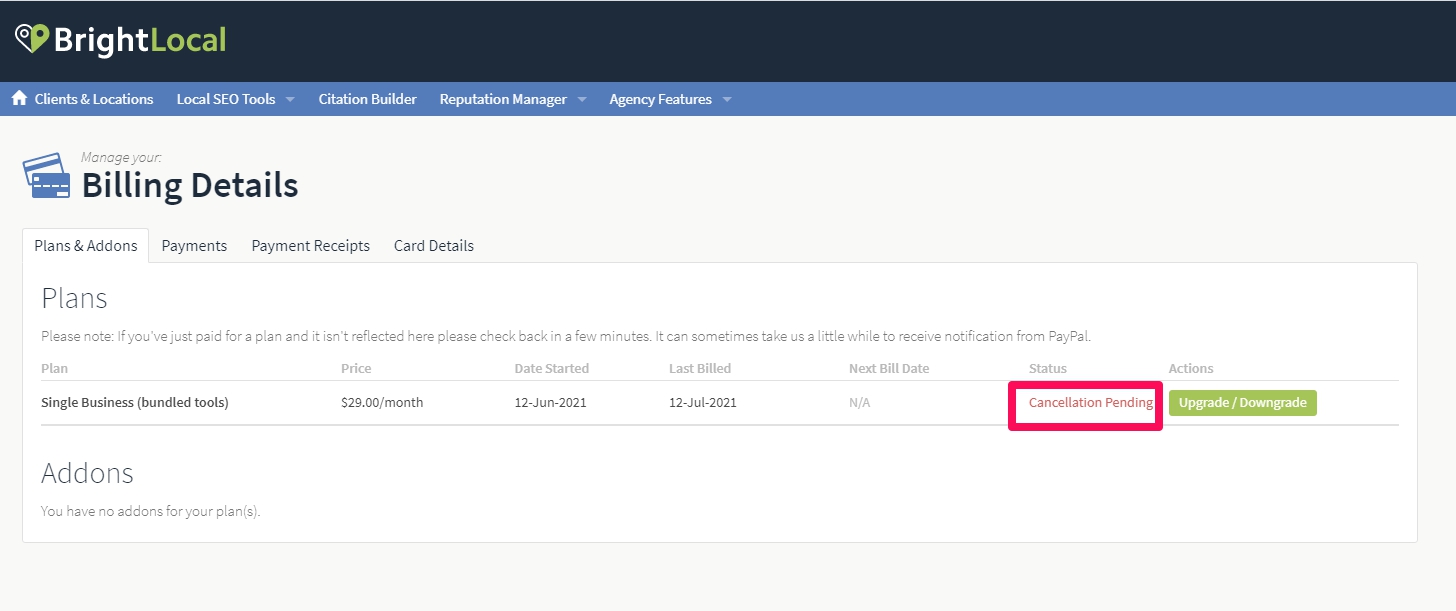Expand the Agency Features dropdown arrow

click(x=727, y=100)
